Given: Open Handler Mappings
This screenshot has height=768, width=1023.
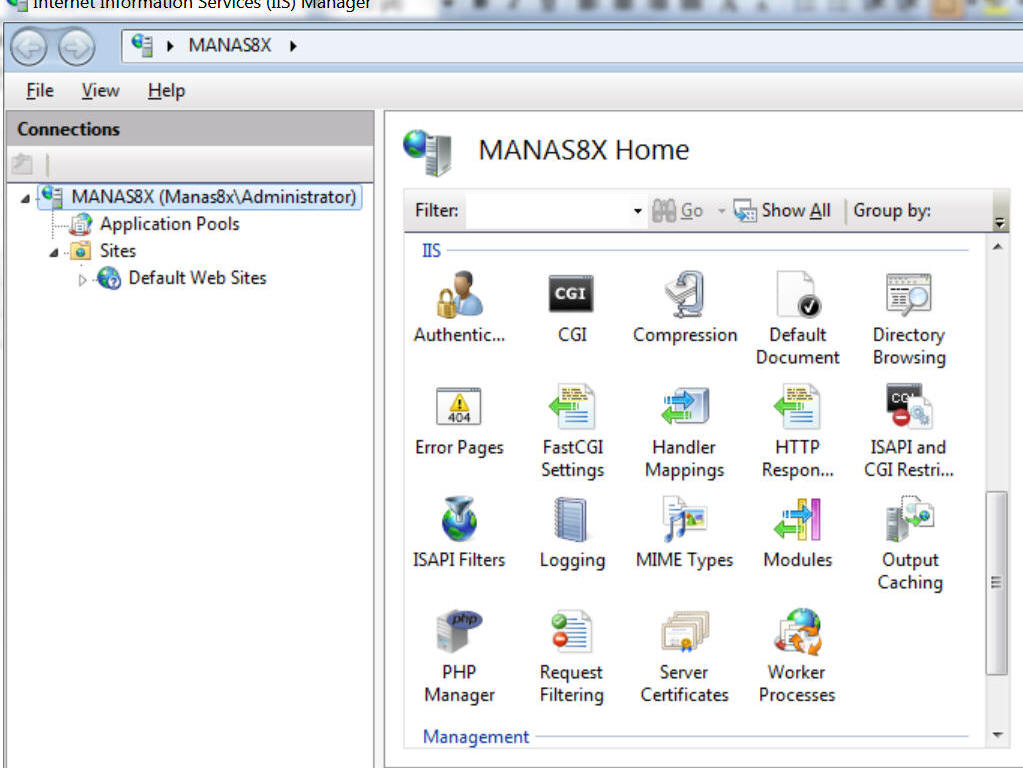Looking at the screenshot, I should pos(684,431).
